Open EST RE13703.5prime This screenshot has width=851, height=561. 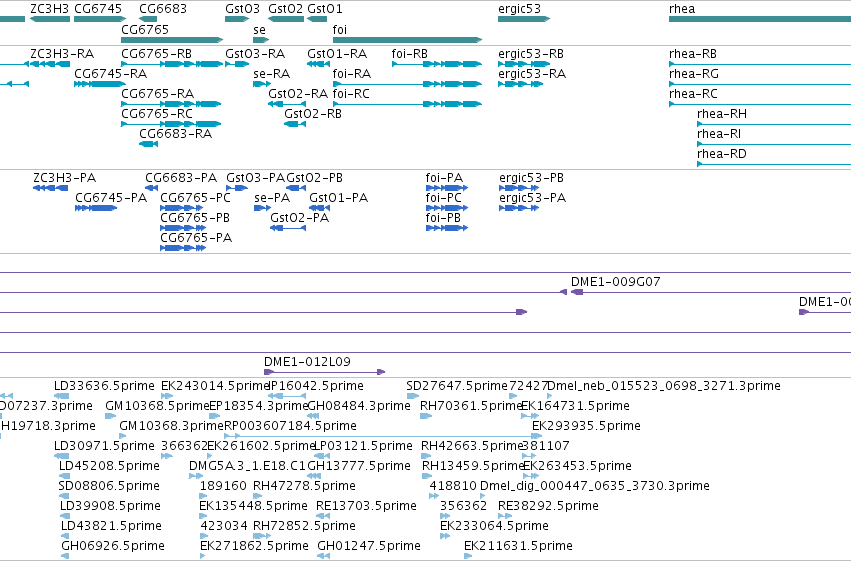[366, 506]
